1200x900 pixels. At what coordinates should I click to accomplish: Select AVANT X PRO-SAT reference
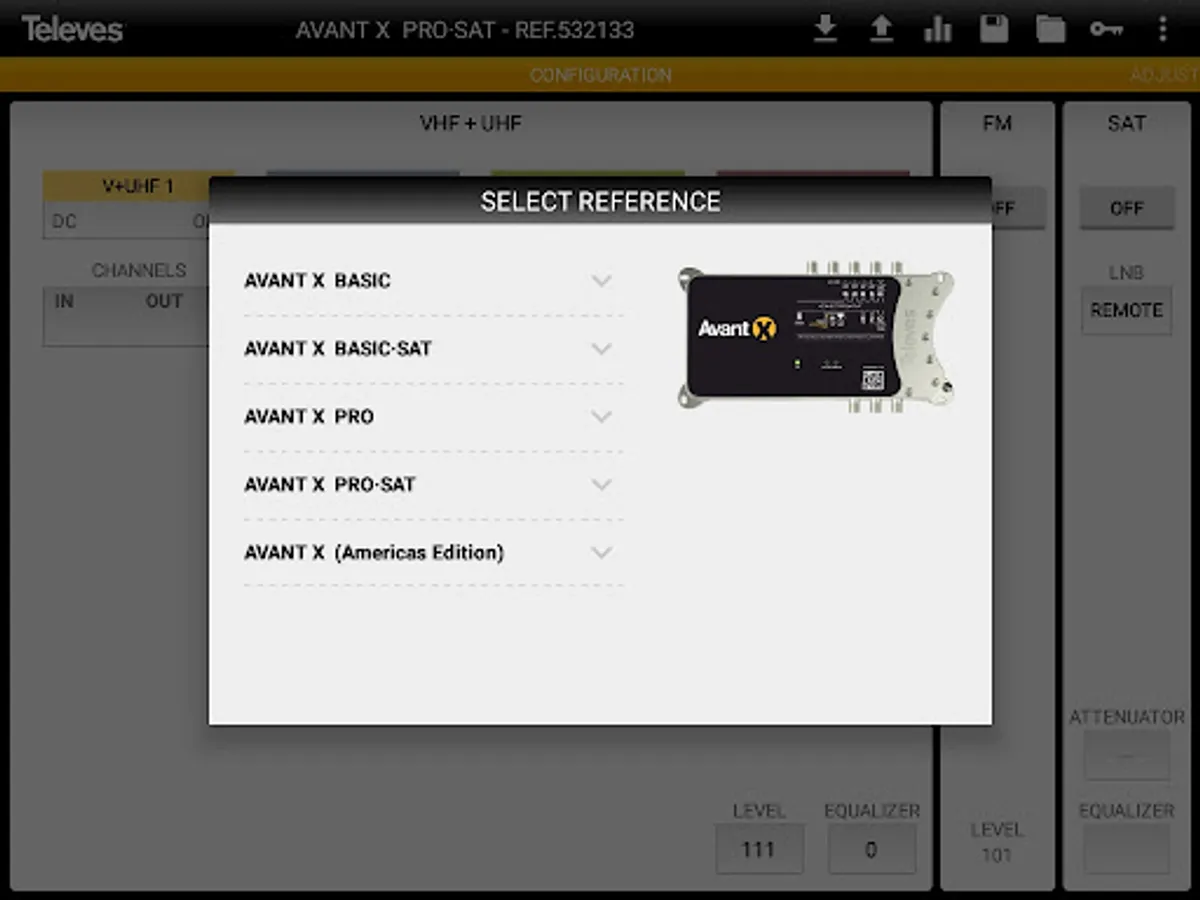tap(433, 484)
